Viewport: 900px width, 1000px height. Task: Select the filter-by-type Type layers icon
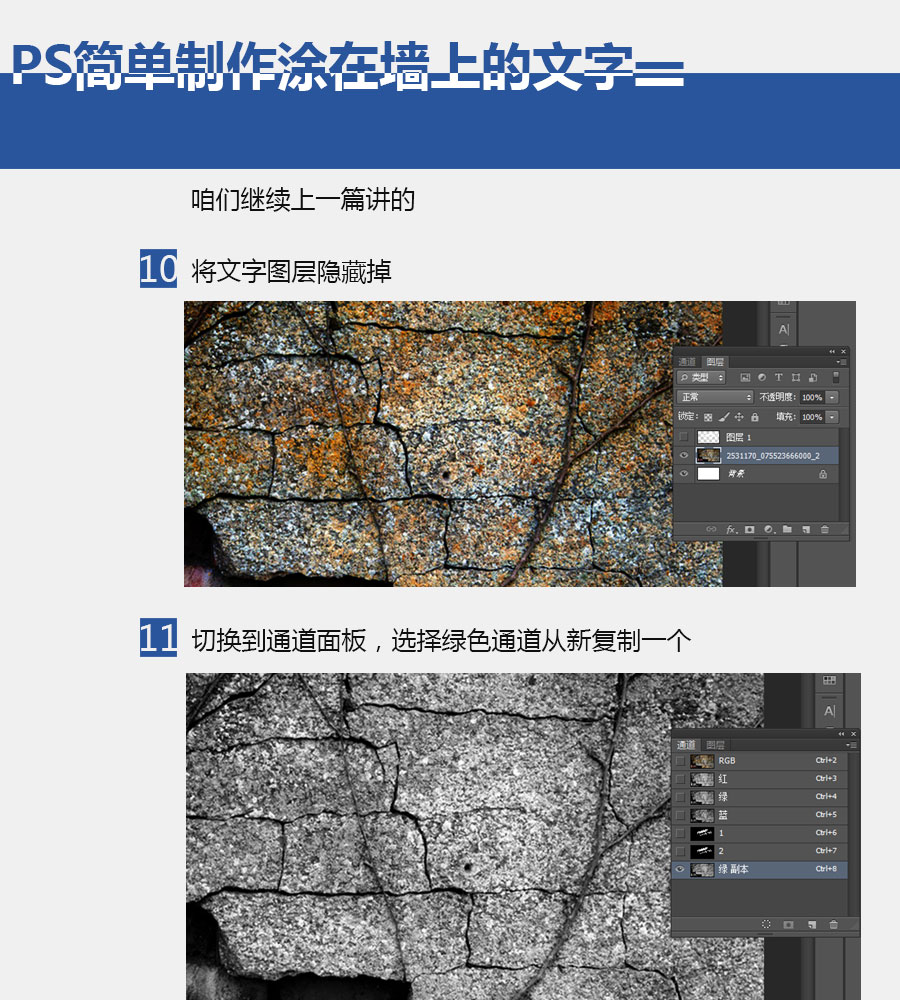pyautogui.click(x=778, y=377)
